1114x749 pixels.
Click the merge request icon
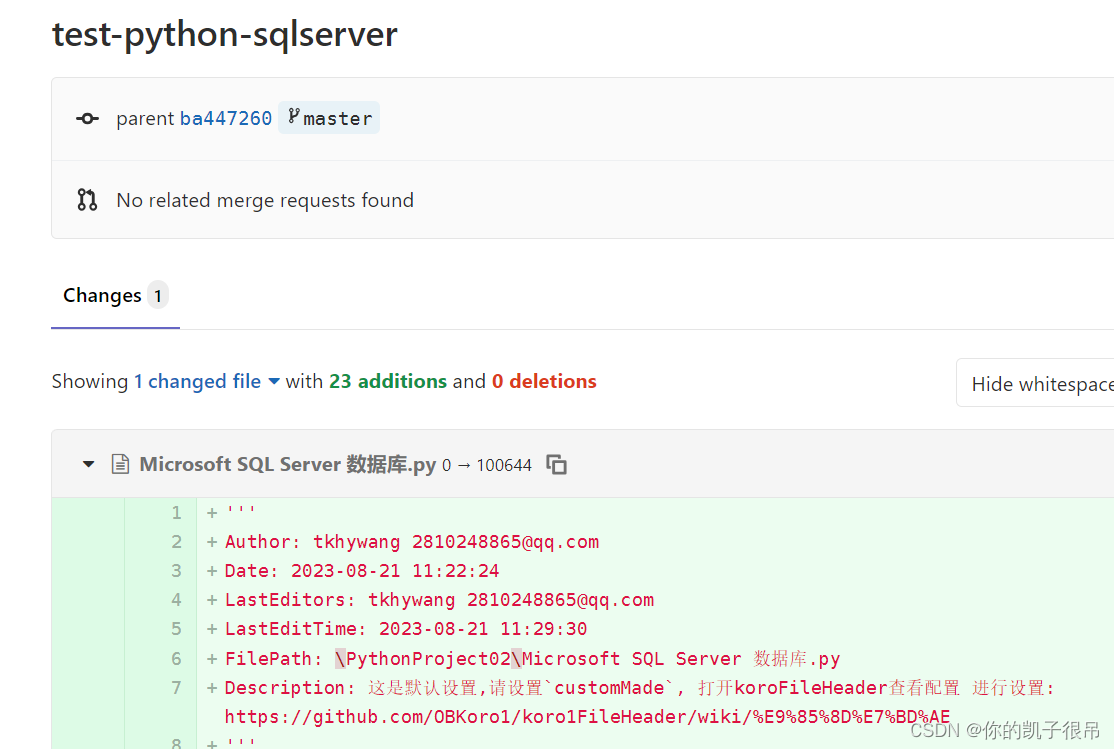coord(87,199)
